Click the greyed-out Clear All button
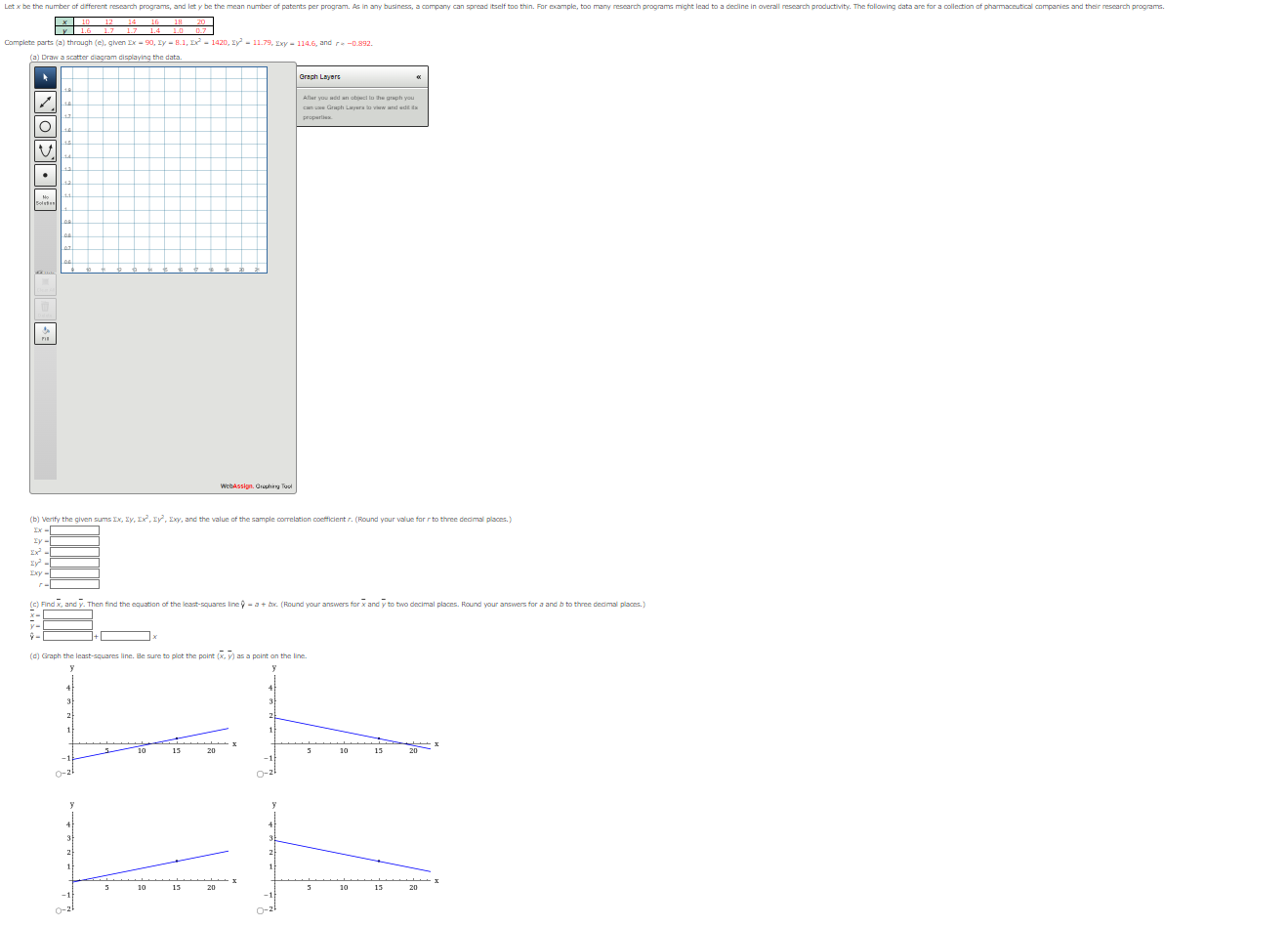The image size is (1288, 927). [x=45, y=284]
